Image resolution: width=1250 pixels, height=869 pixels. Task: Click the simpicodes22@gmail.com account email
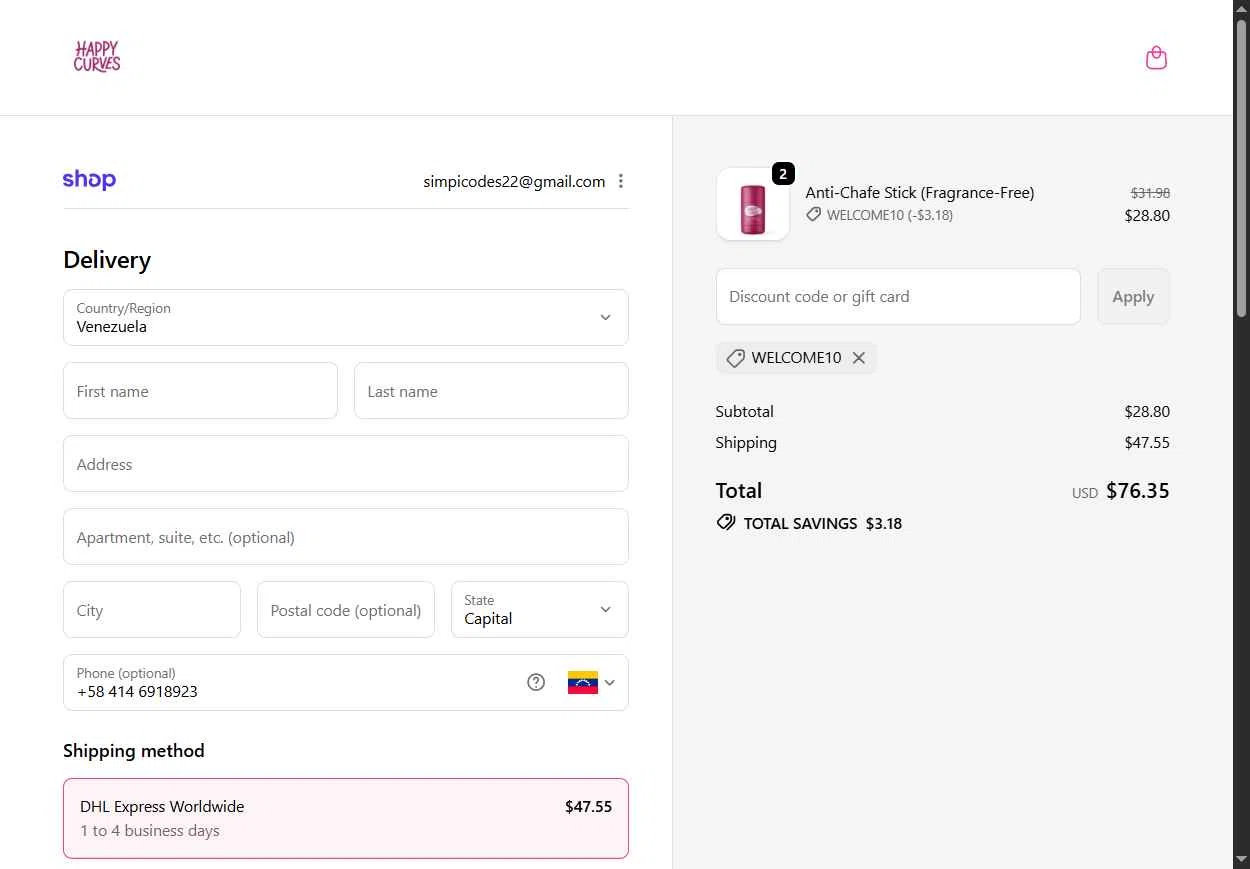pyautogui.click(x=514, y=182)
